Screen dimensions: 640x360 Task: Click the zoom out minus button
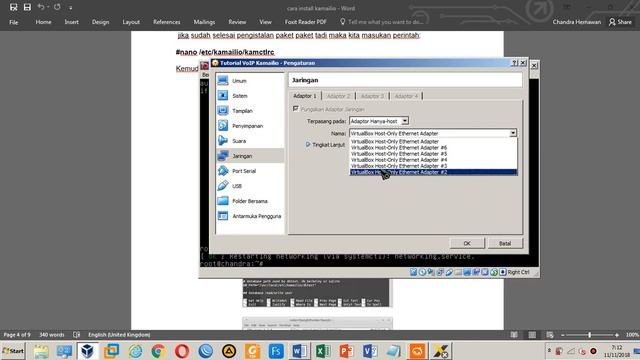tap(563, 335)
